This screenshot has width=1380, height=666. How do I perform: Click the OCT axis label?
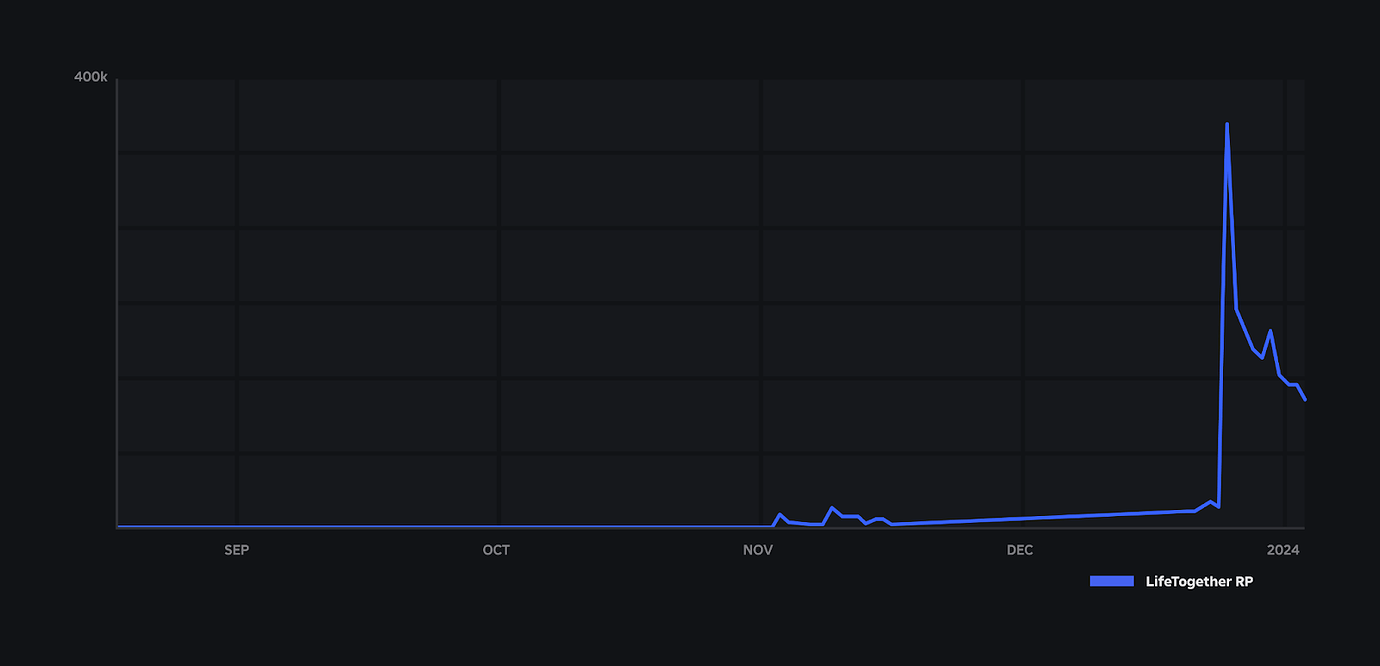496,549
